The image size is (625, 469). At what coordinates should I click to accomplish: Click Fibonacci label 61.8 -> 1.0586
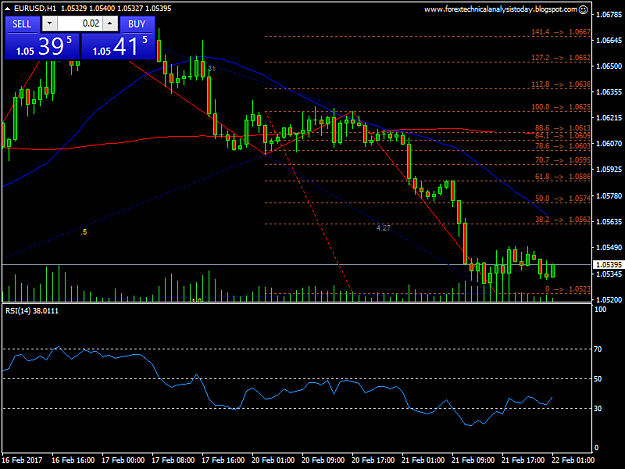click(562, 177)
